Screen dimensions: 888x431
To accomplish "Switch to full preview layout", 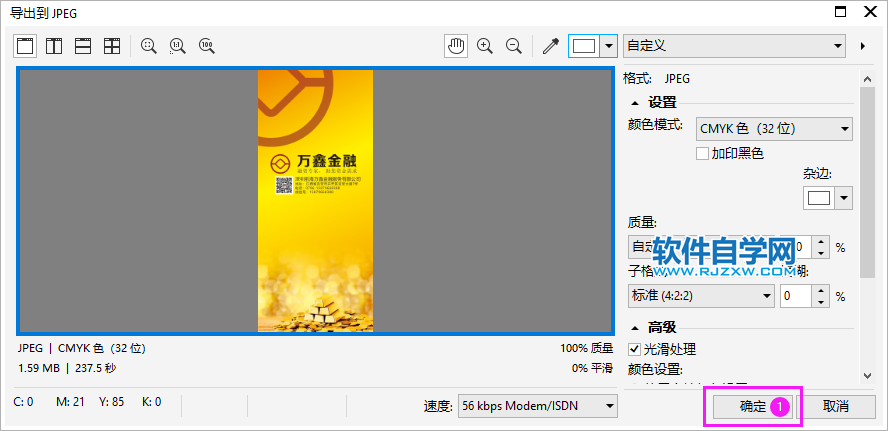I will click(x=25, y=46).
